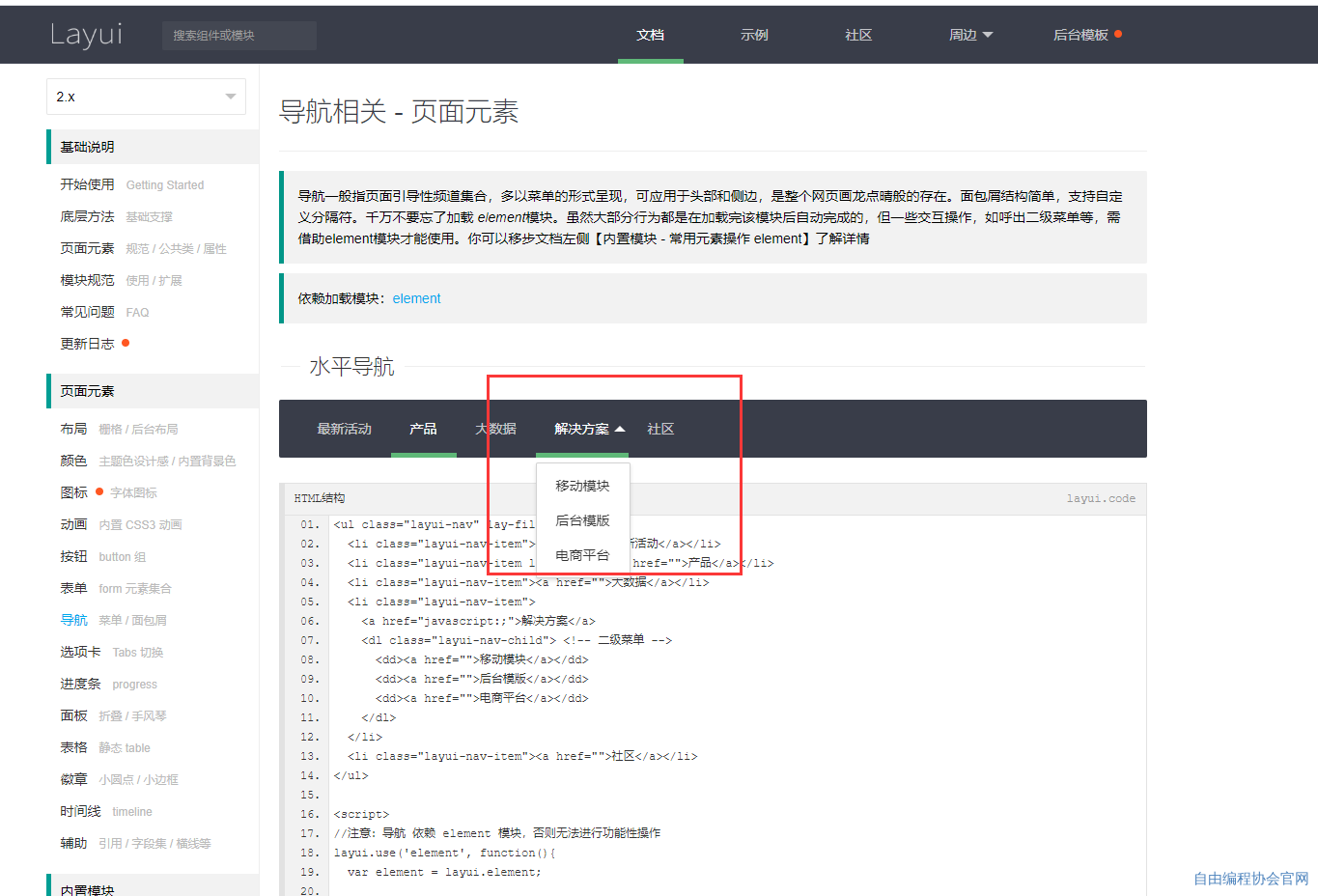Go to 面板 折叠/手风琴 page
Screen dimensions: 1318x896
coord(114,715)
